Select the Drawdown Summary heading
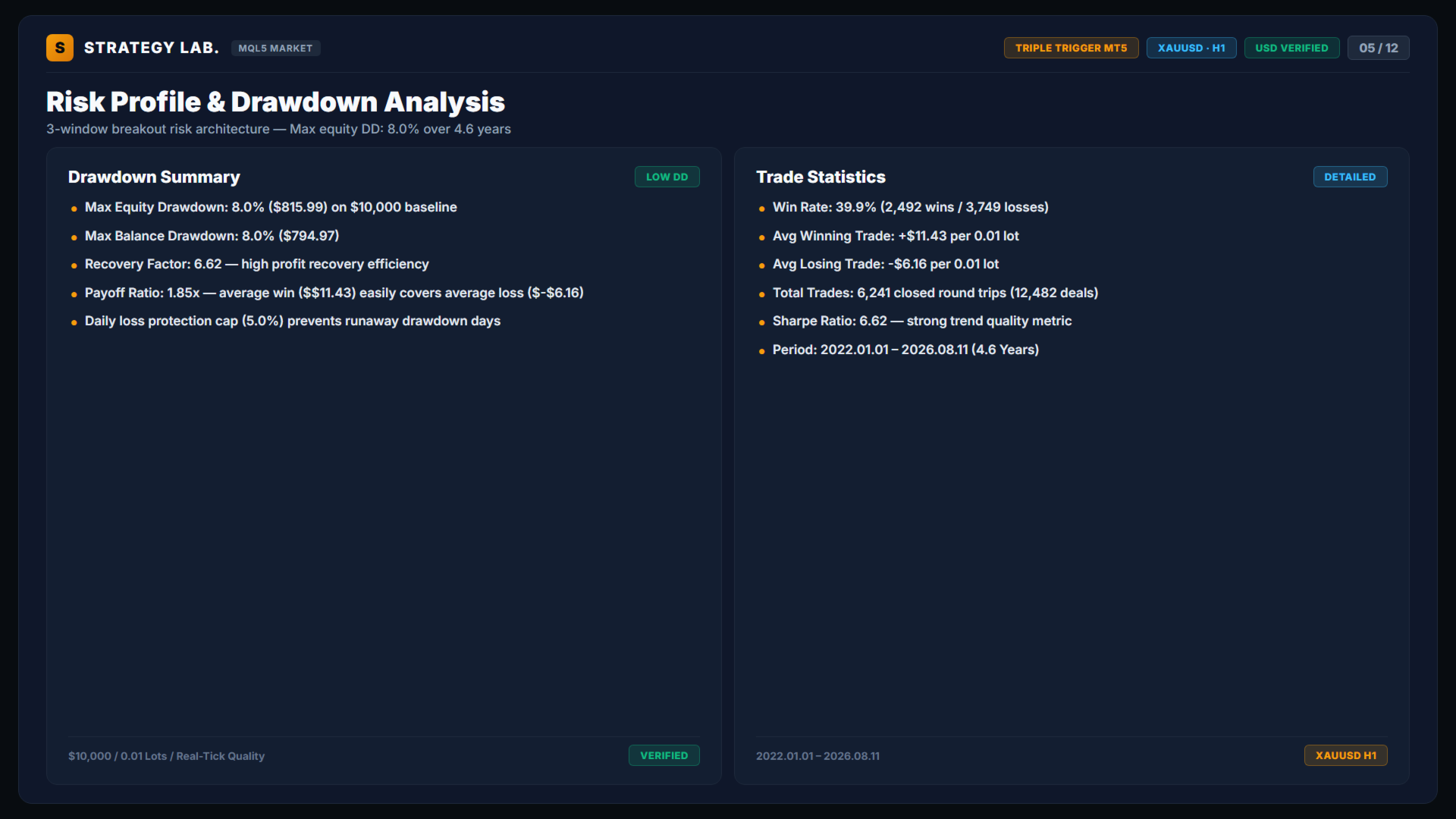 click(154, 177)
